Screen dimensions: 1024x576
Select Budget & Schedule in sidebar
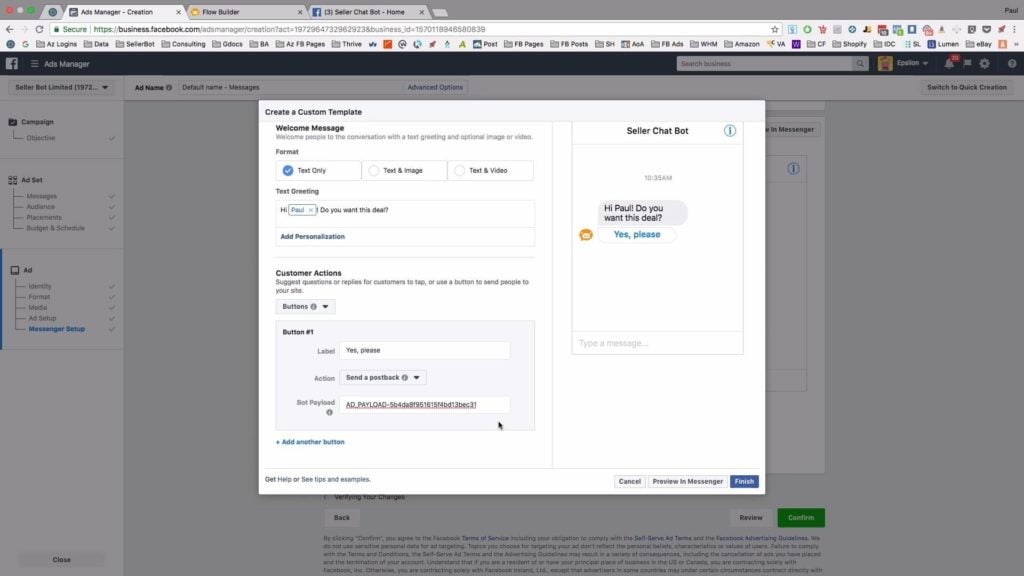tap(56, 228)
